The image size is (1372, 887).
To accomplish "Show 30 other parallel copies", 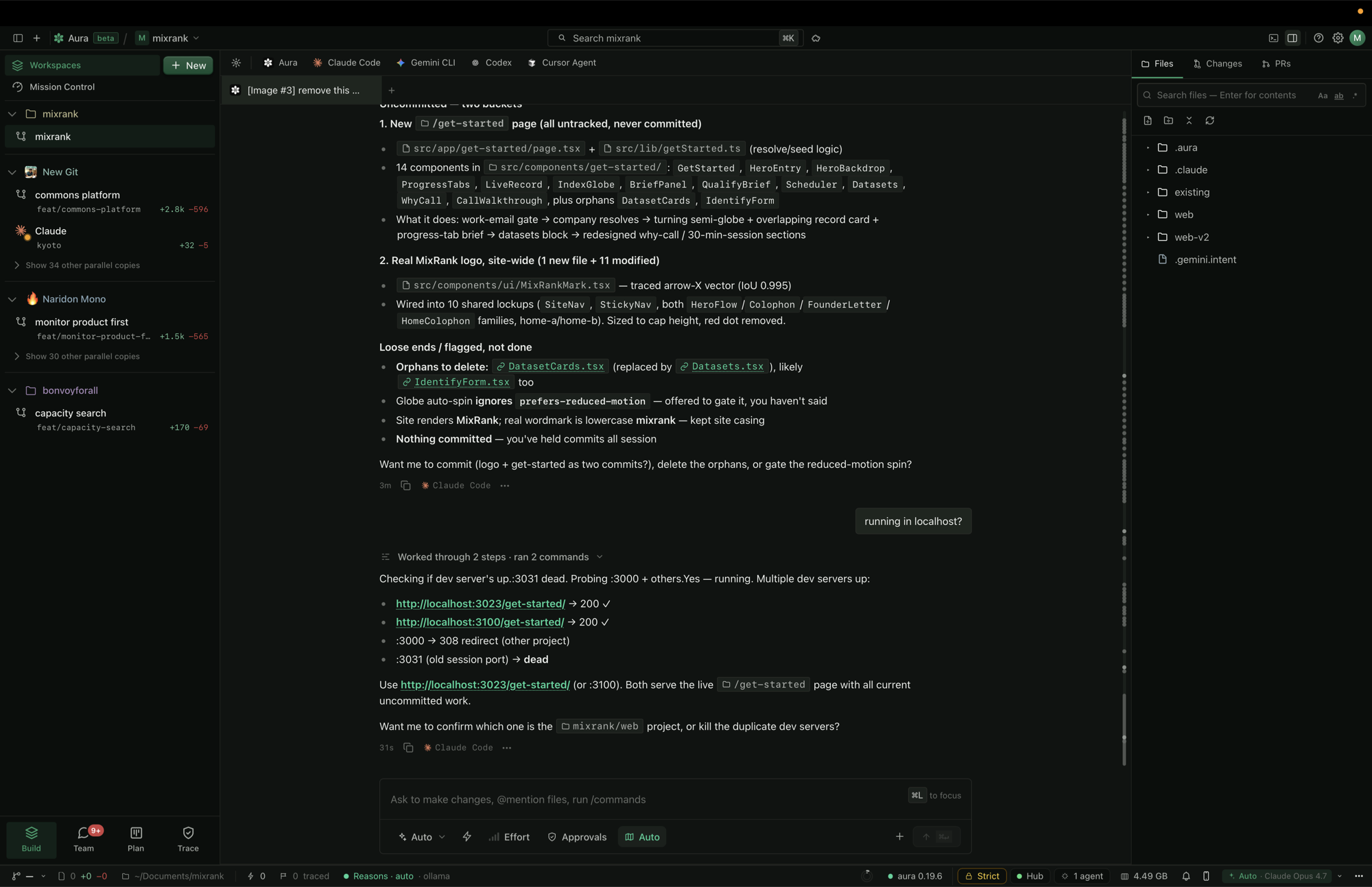I will click(x=77, y=357).
